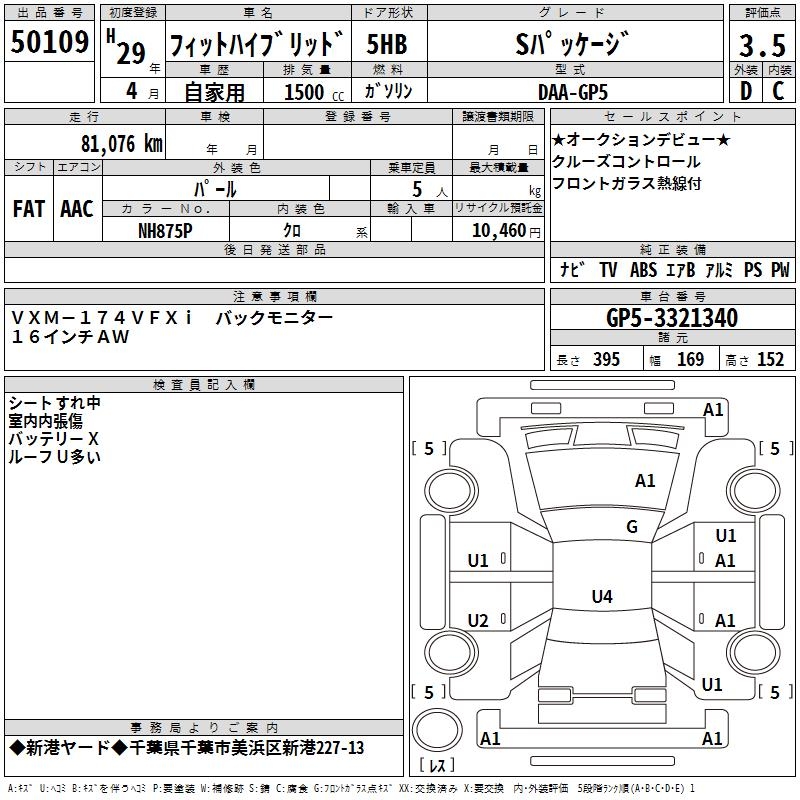
Task: Select the 出品番号 header
Action: tap(49, 12)
